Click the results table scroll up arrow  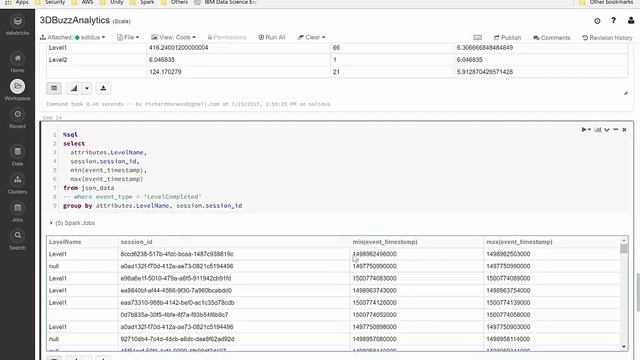pos(624,240)
